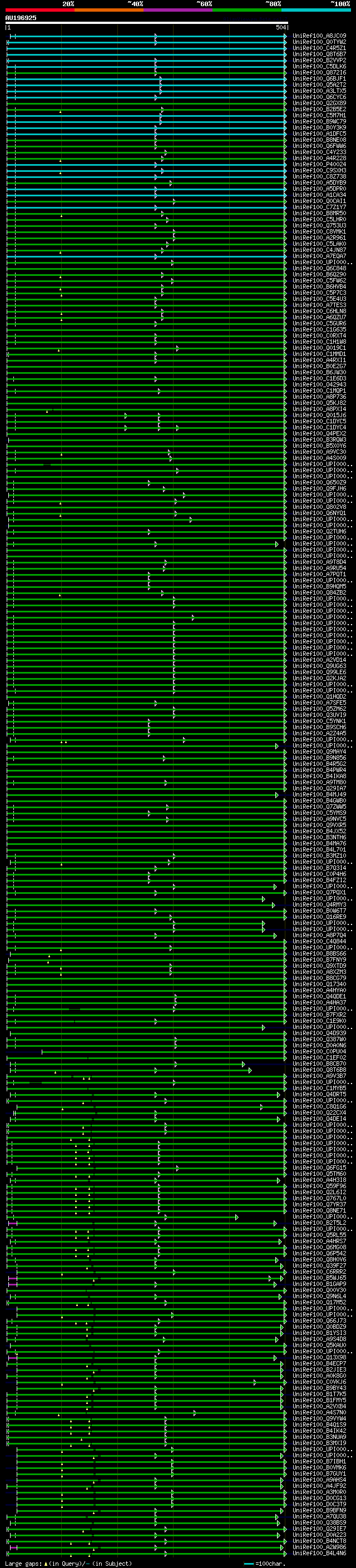The height and width of the screenshot is (1568, 356).
Task: Click the query end position 504
Action: 280,27
